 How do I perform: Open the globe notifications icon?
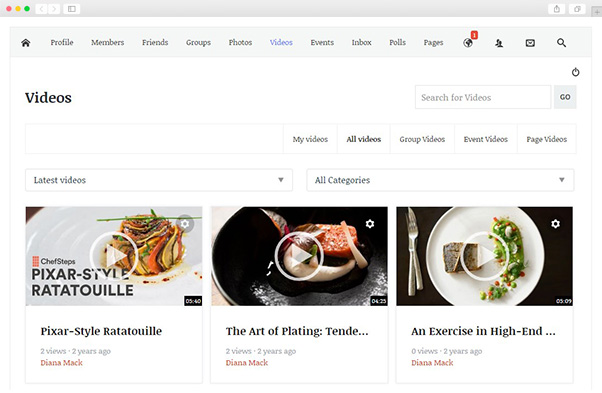[468, 43]
